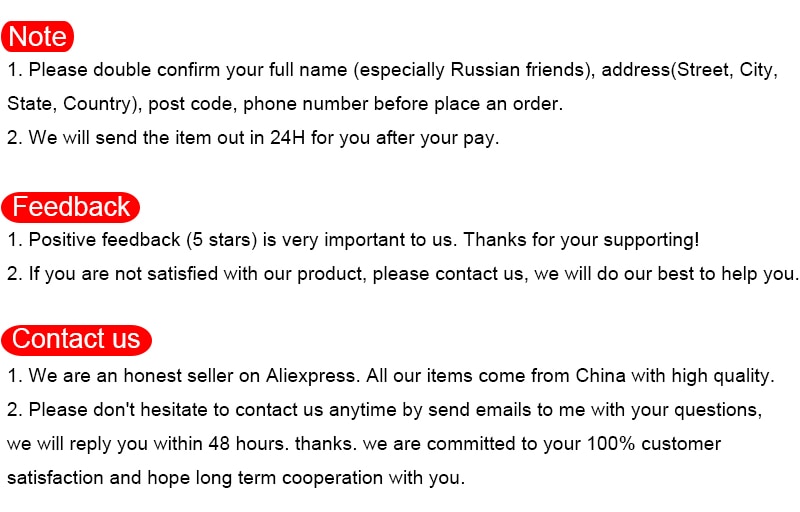Viewport: 800px width, 512px height.
Task: Click the '100% customer' text
Action: click(654, 444)
